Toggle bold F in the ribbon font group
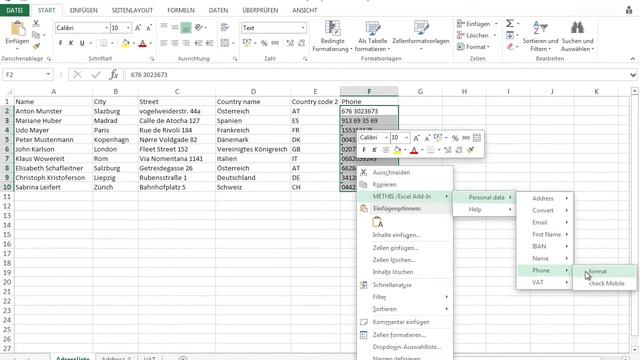Viewport: 640px width, 360px height. pyautogui.click(x=60, y=43)
